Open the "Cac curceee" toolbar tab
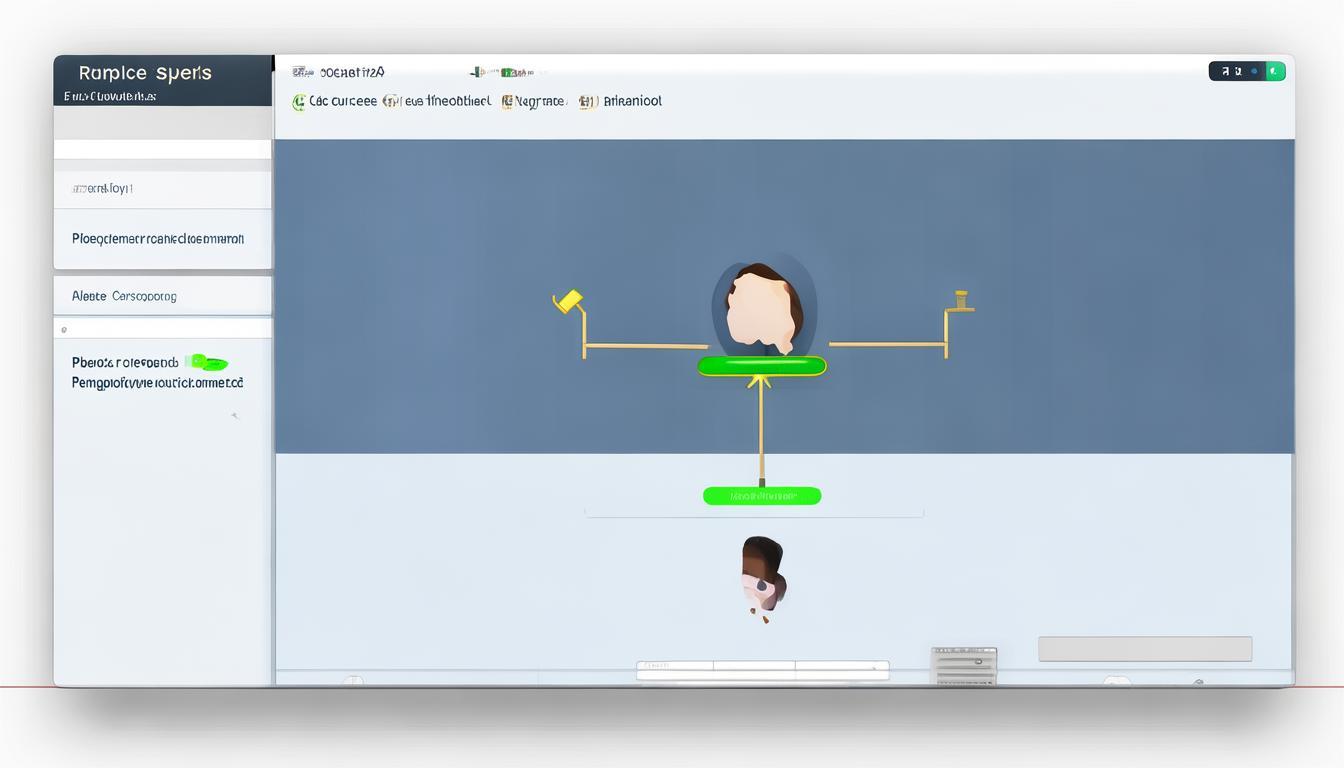The width and height of the screenshot is (1344, 768). [343, 101]
